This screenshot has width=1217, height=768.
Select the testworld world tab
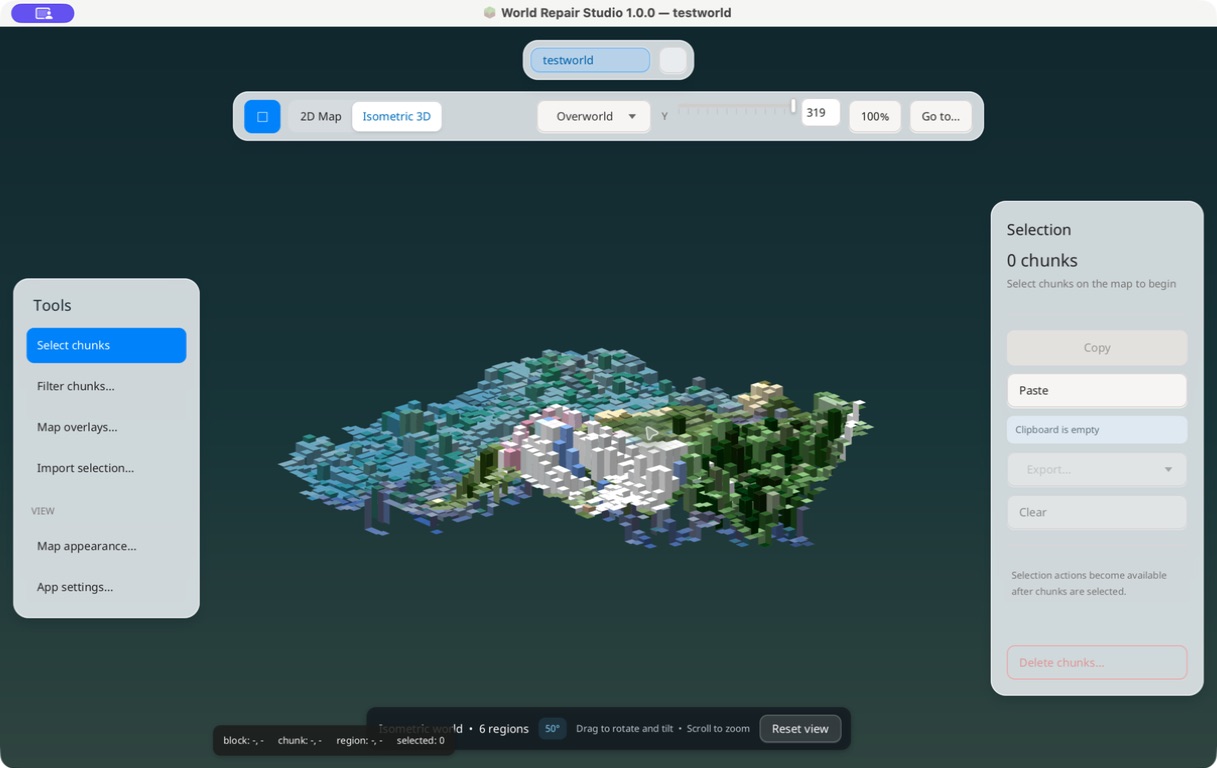coord(590,60)
